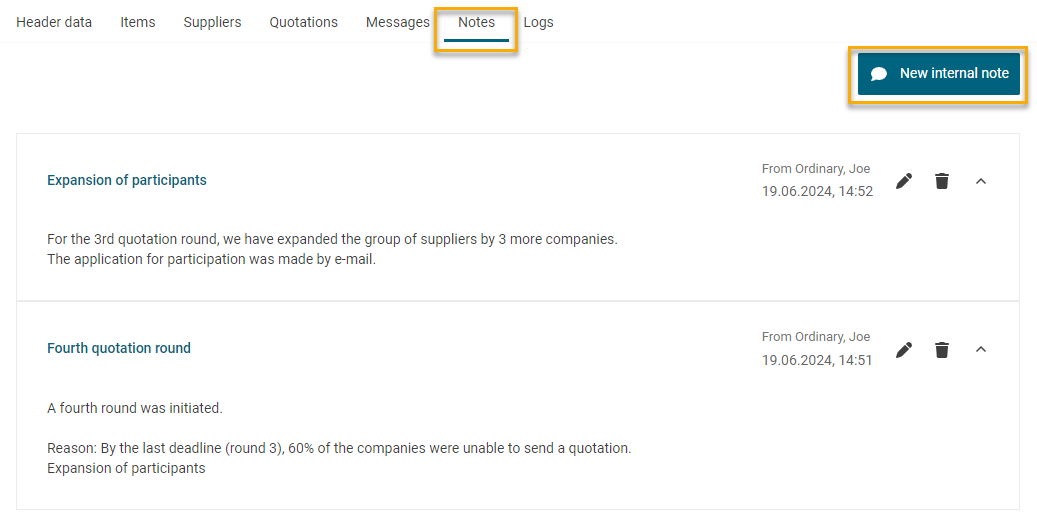Collapse the Expansion of participants note
1037x530 pixels.
coord(981,181)
